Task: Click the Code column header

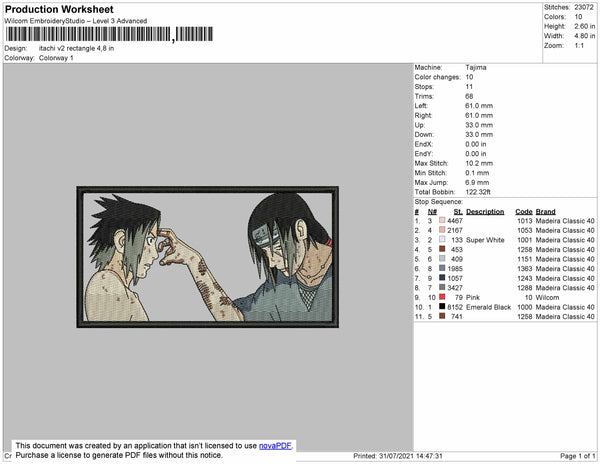Action: pos(523,212)
